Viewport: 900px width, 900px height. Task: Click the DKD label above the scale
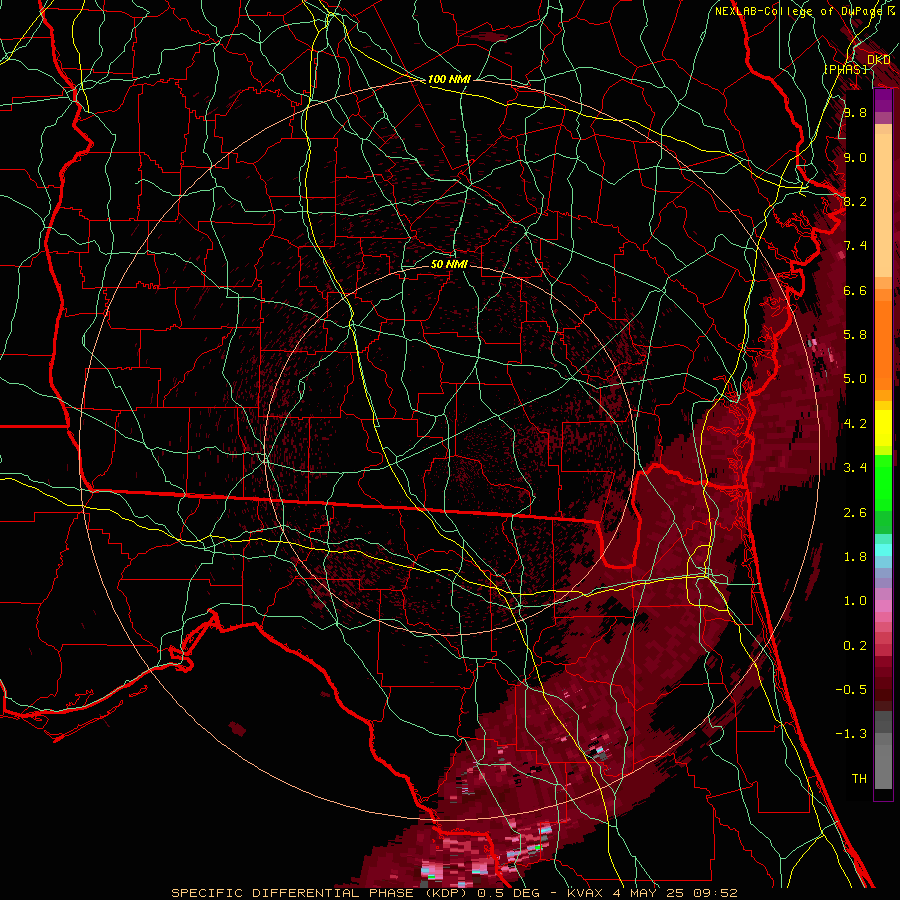pos(878,60)
